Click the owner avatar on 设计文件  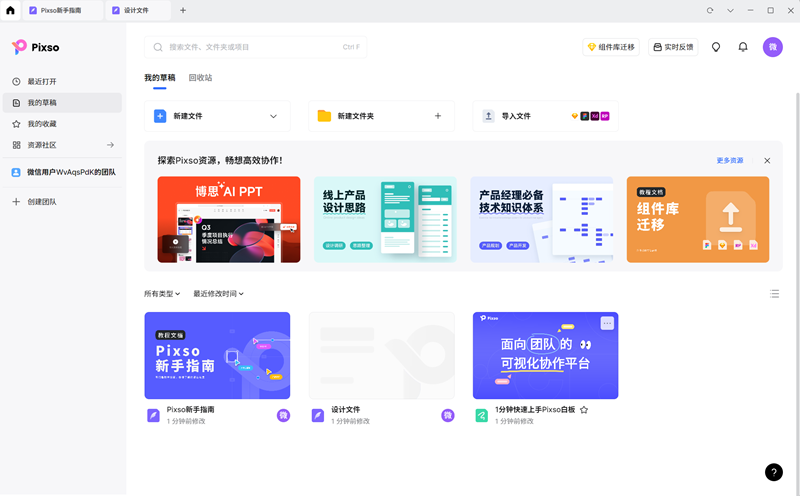click(x=447, y=415)
